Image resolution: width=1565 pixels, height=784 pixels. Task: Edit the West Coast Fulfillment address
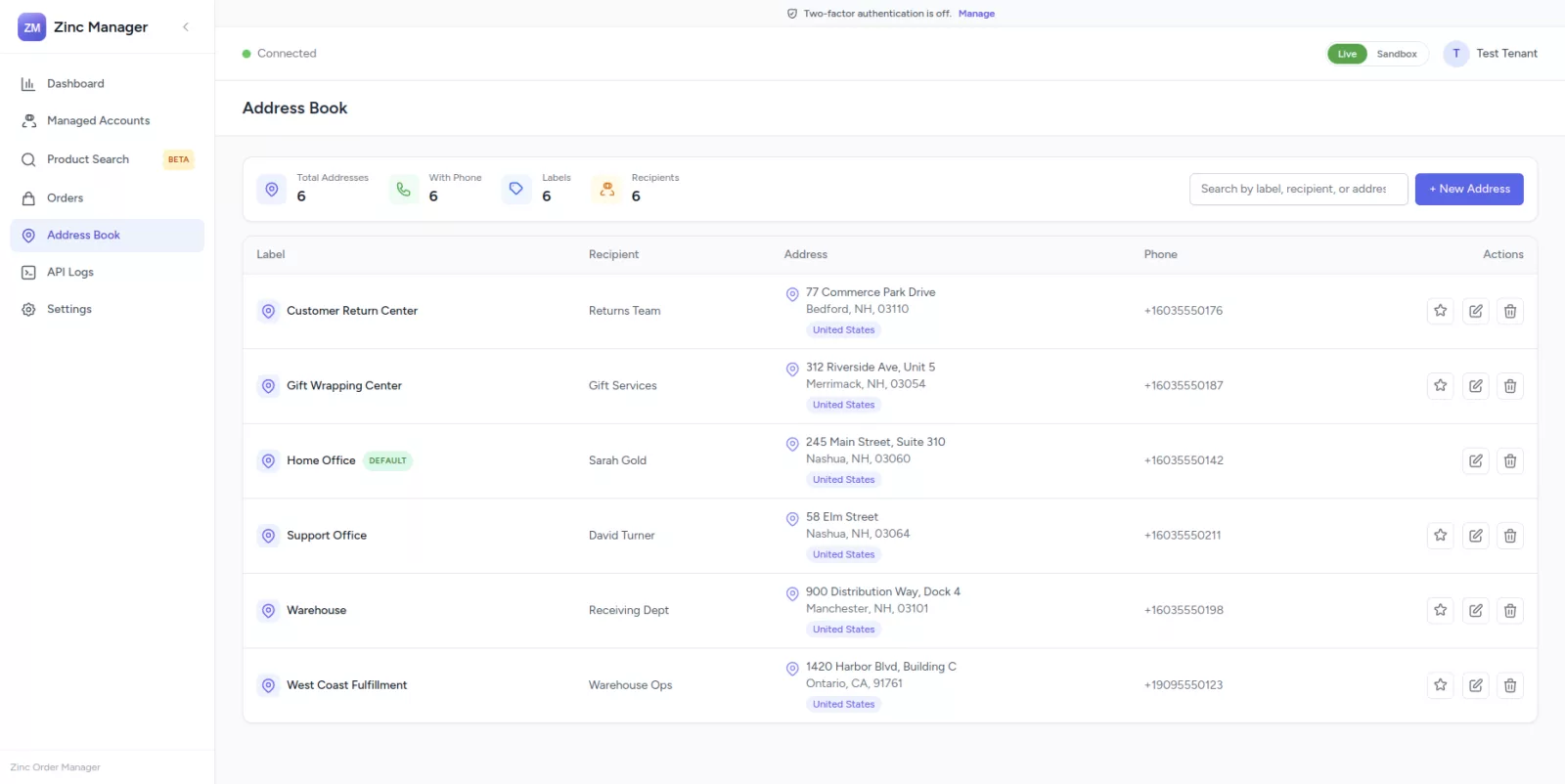coord(1475,685)
